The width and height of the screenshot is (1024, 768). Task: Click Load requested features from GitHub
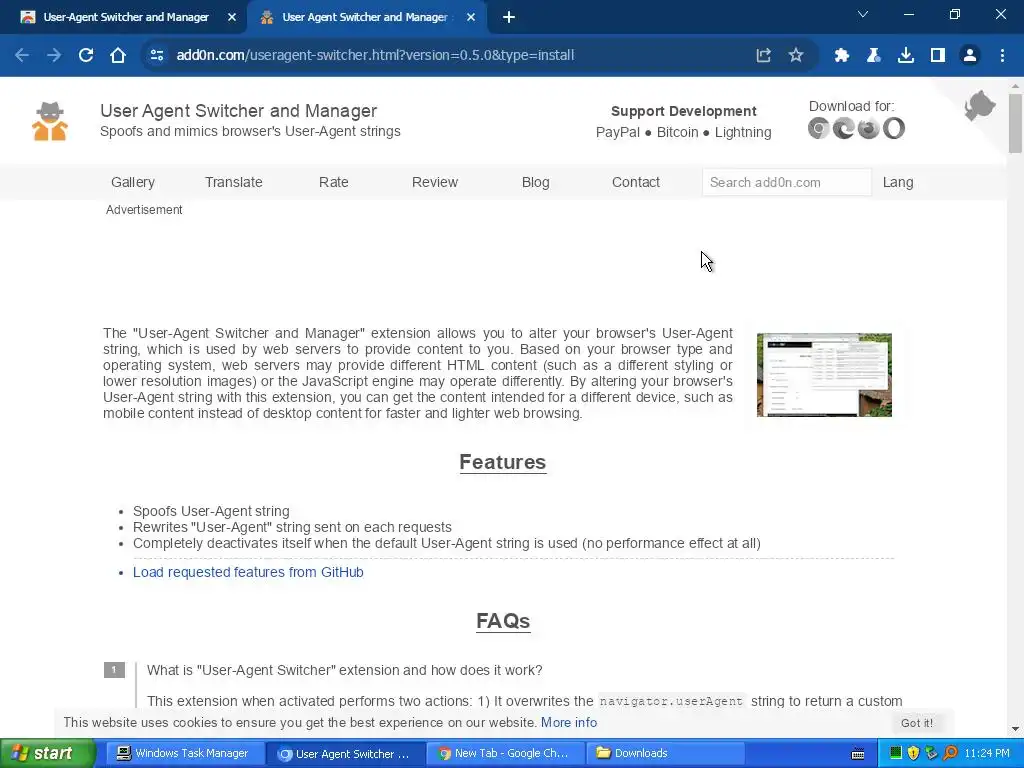[x=248, y=572]
